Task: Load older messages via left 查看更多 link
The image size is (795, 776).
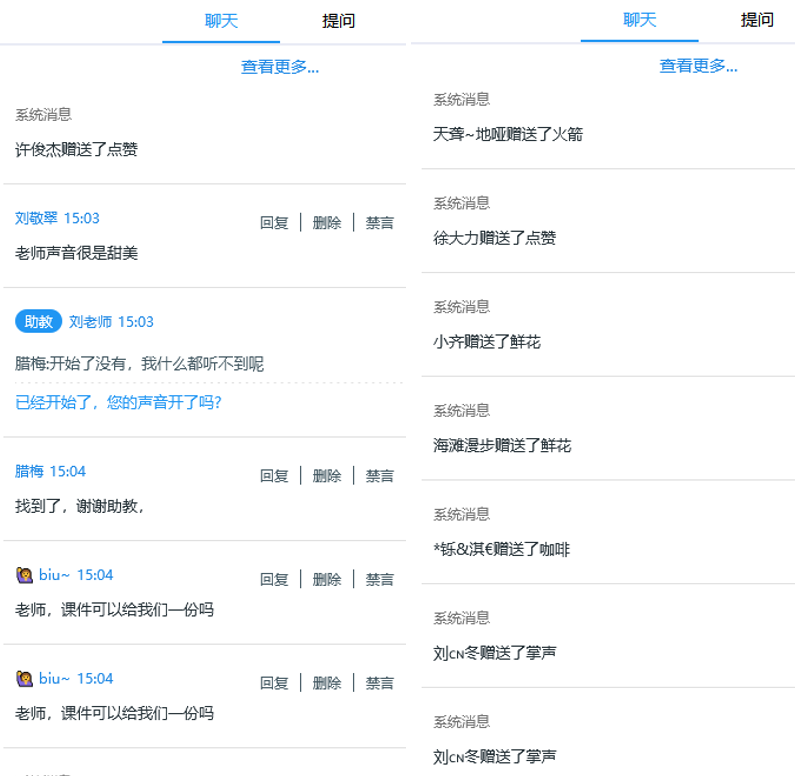Action: (x=280, y=67)
